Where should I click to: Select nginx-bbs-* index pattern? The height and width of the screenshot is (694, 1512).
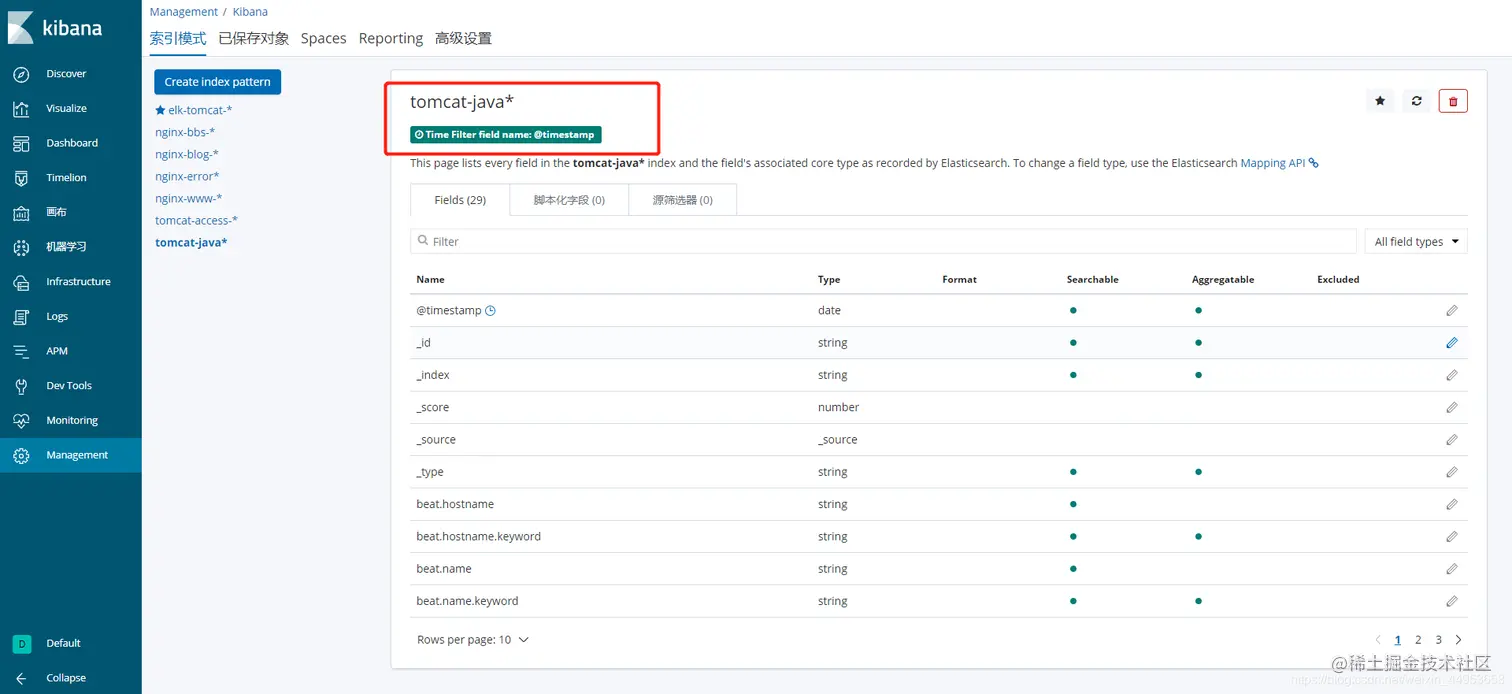click(185, 132)
